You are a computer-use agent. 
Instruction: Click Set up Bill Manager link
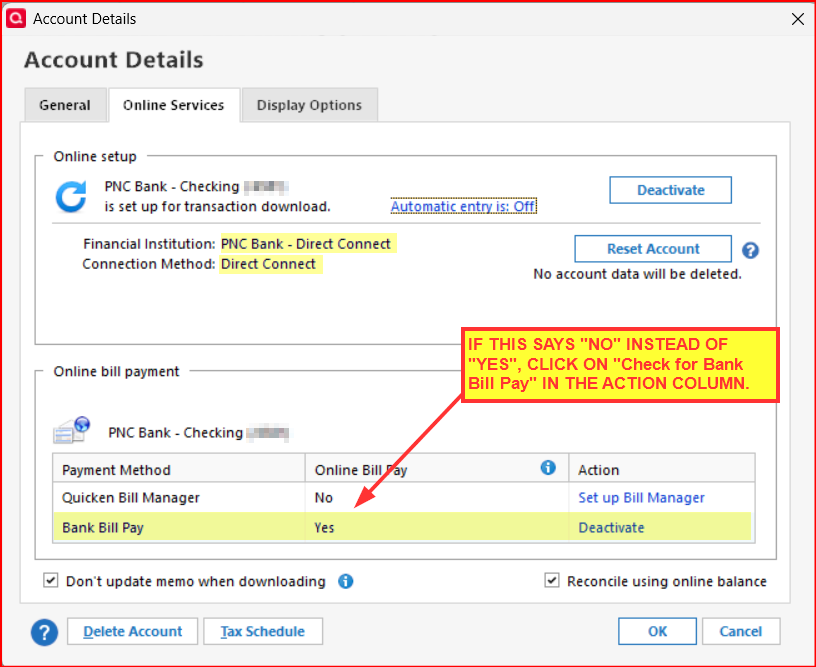641,498
